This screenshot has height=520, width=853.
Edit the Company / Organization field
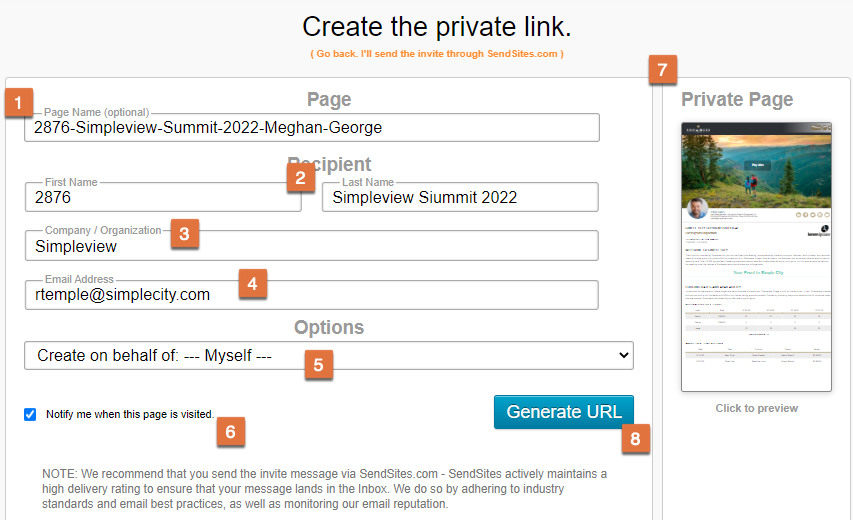[312, 246]
